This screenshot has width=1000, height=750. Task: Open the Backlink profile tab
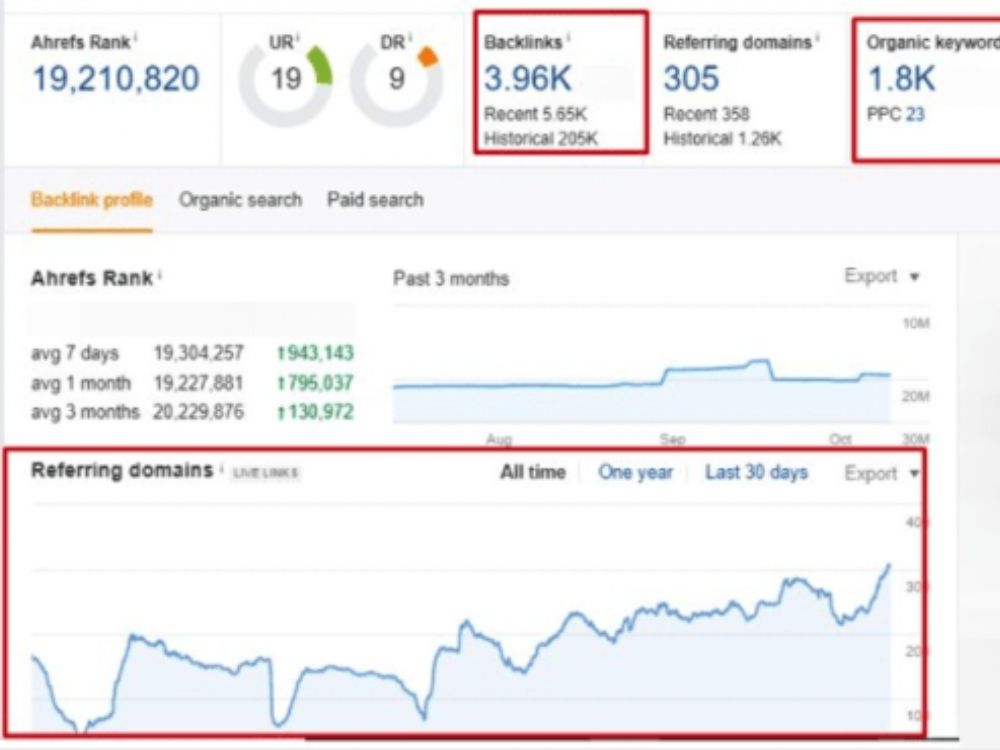pos(92,200)
